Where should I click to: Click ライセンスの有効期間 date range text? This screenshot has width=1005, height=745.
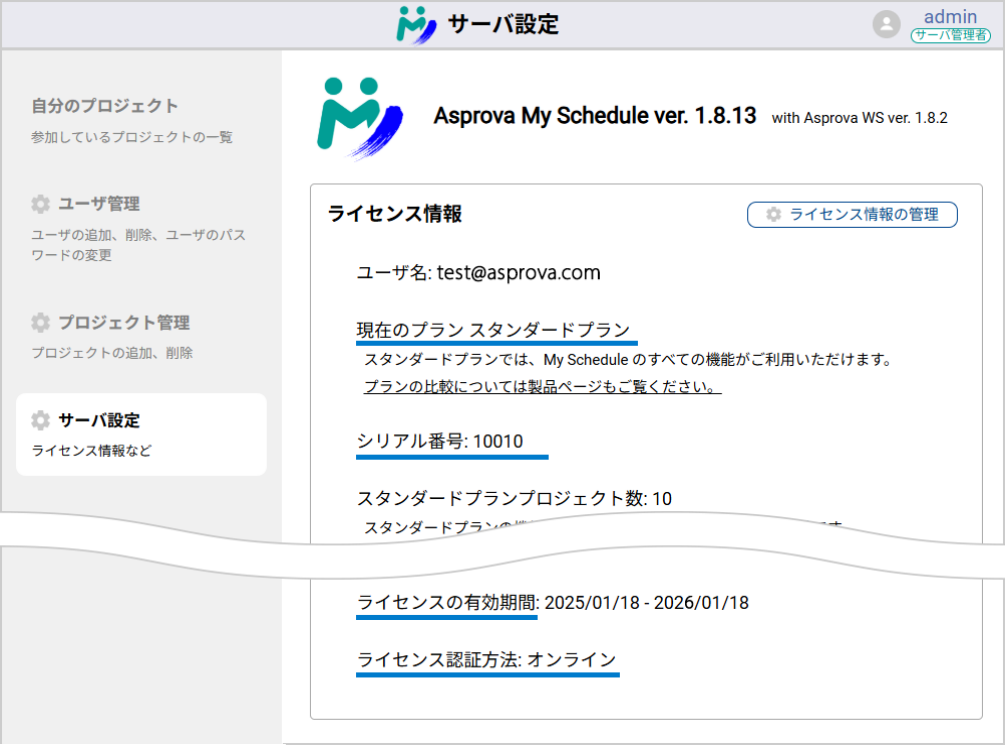pyautogui.click(x=552, y=603)
